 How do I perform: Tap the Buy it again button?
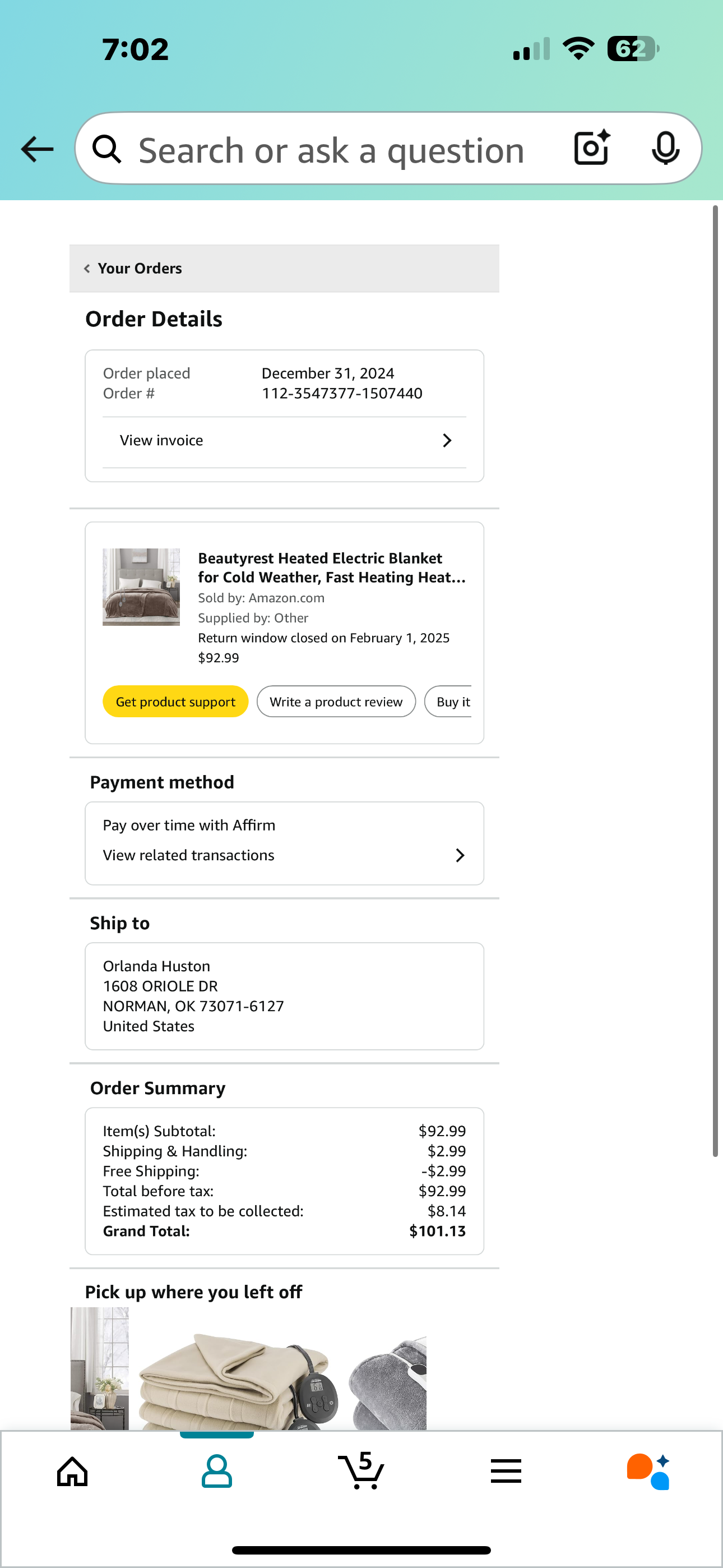tap(449, 702)
